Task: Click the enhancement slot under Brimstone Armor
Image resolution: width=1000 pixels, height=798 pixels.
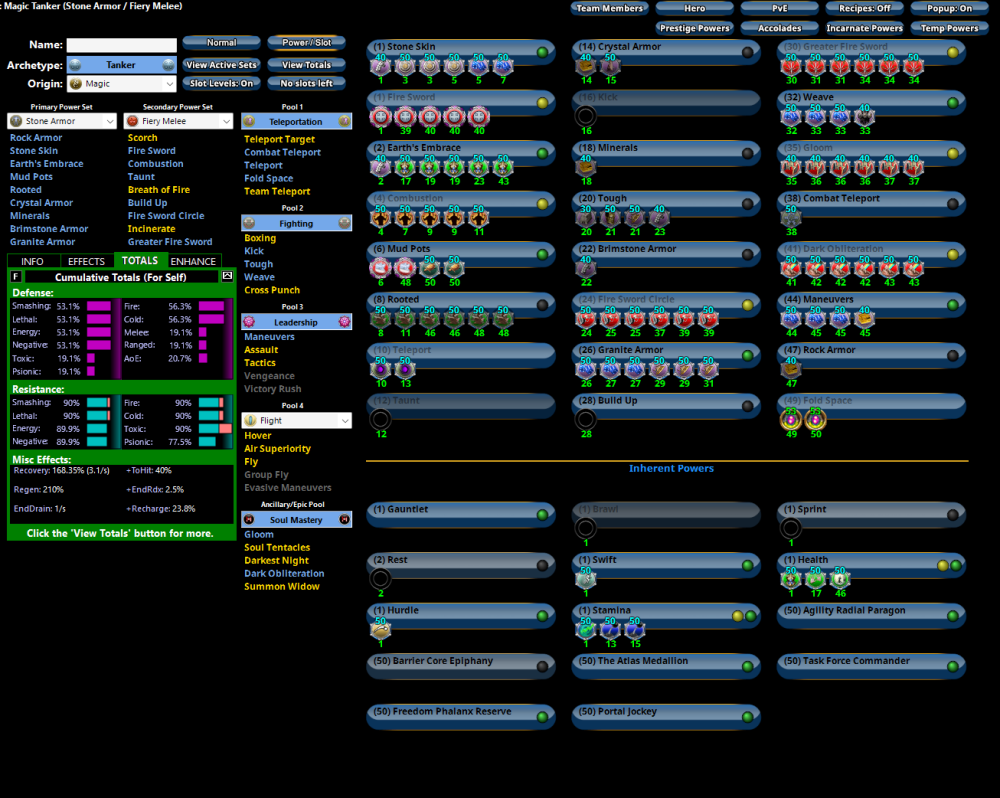Action: tap(586, 267)
